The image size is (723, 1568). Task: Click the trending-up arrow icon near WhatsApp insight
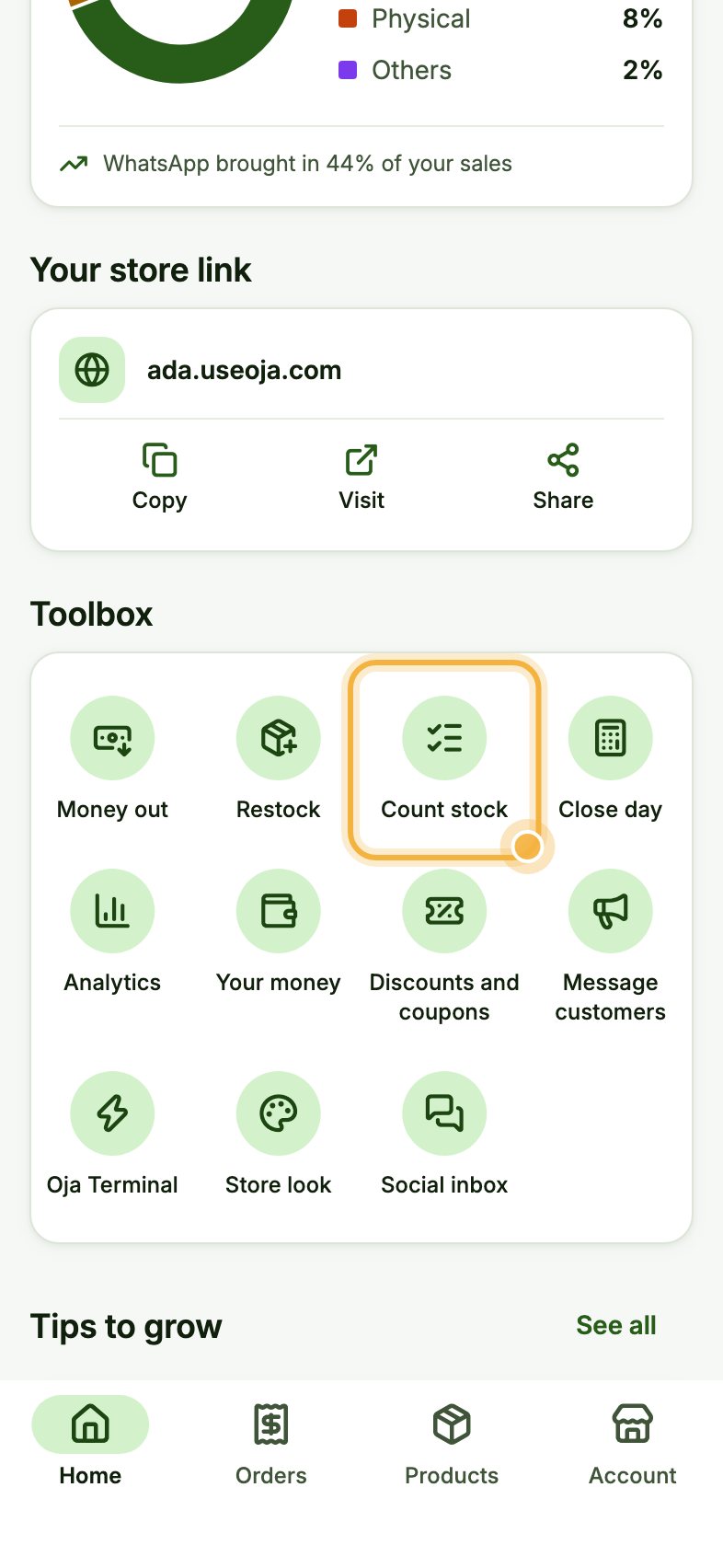point(74,164)
